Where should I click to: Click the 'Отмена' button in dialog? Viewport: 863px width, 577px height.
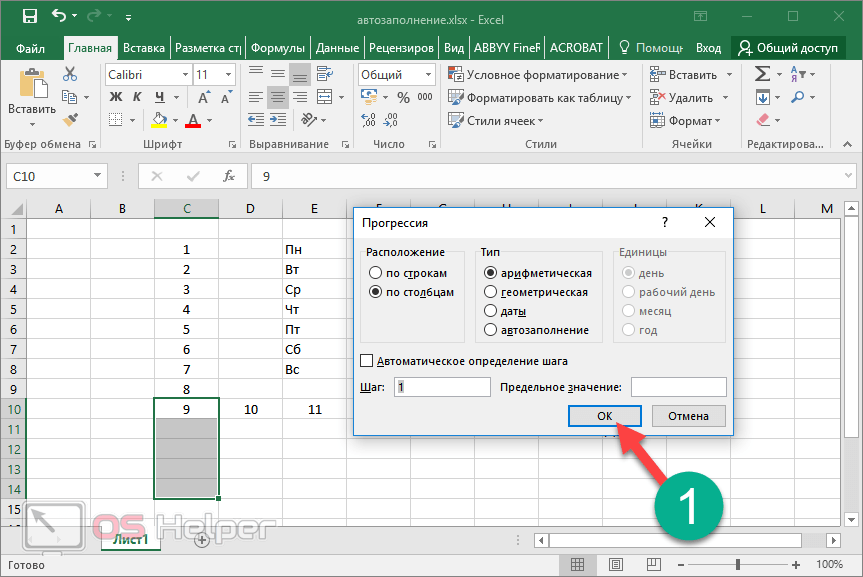(x=688, y=416)
